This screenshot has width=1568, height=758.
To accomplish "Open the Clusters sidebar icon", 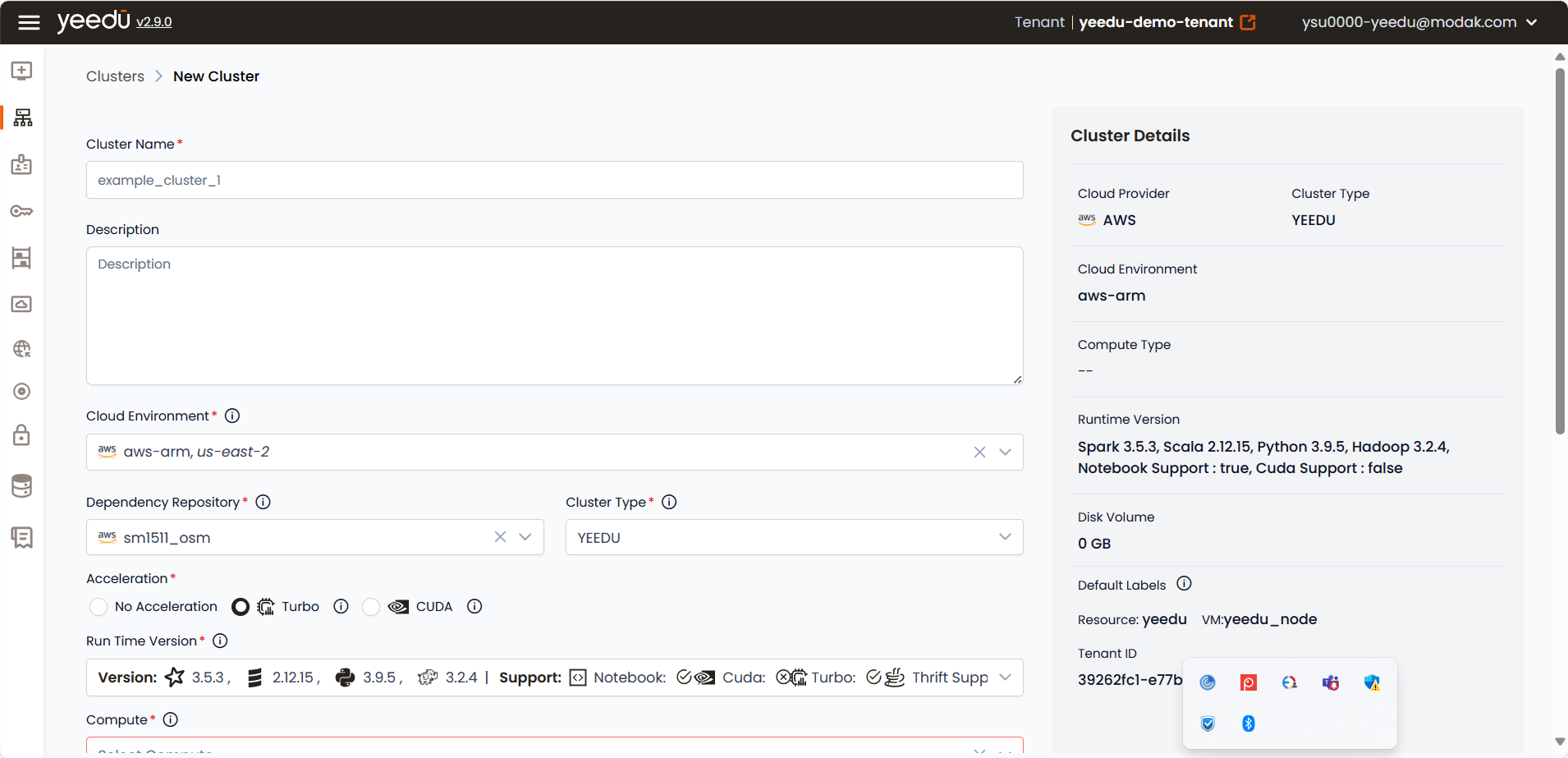I will (23, 117).
